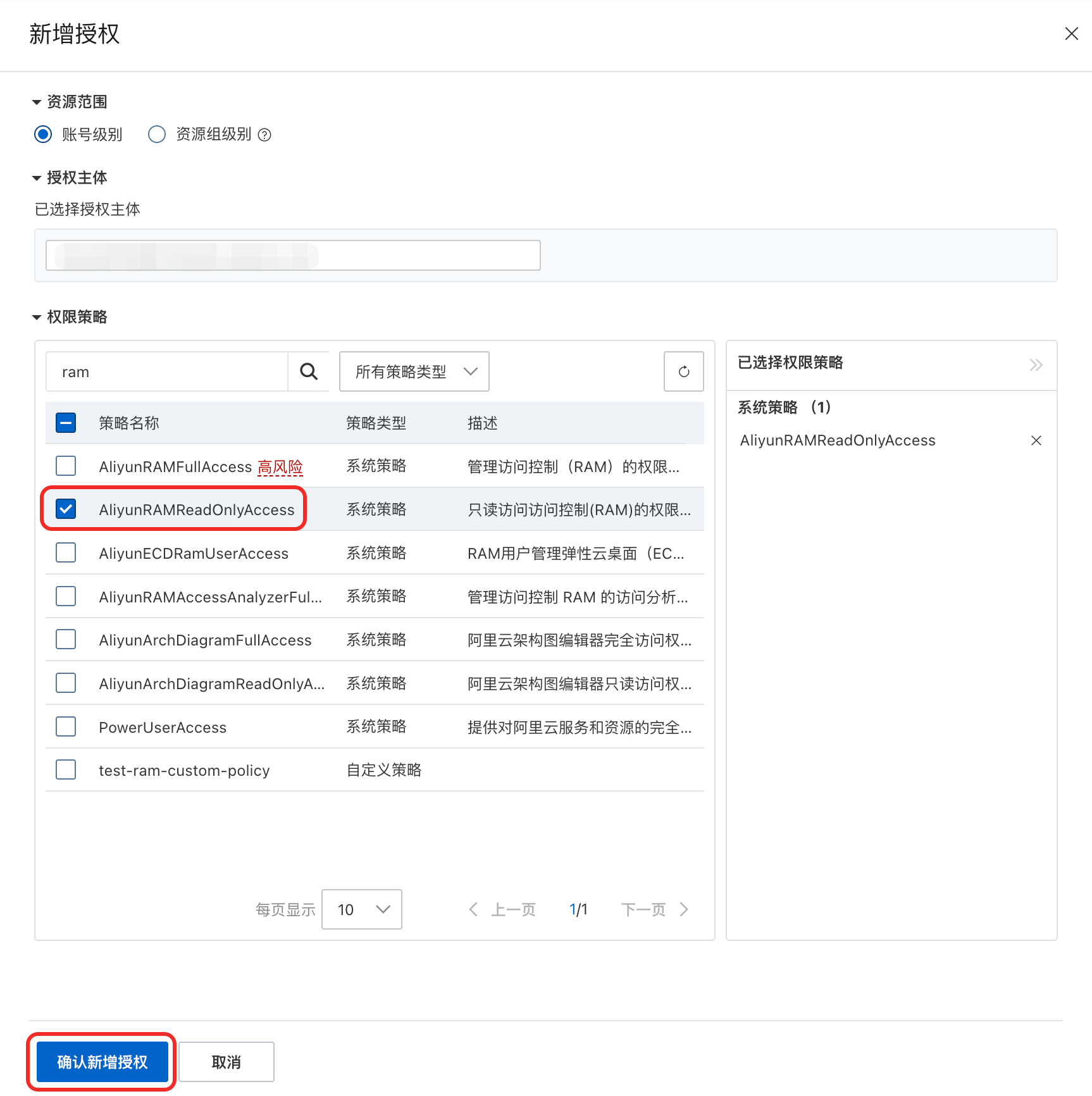The width and height of the screenshot is (1092, 1096).
Task: Check the test-ram-custom-policy checkbox
Action: click(66, 769)
